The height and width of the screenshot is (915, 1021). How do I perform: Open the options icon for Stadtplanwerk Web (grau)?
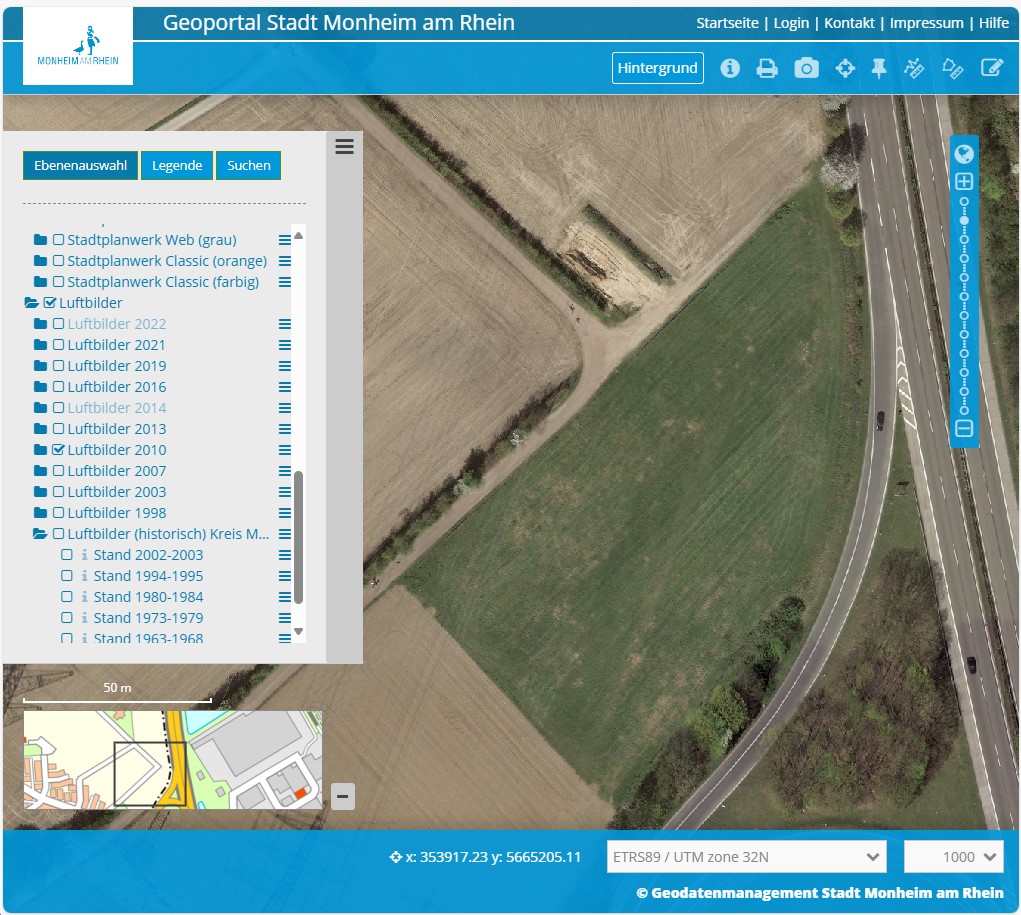pos(285,240)
